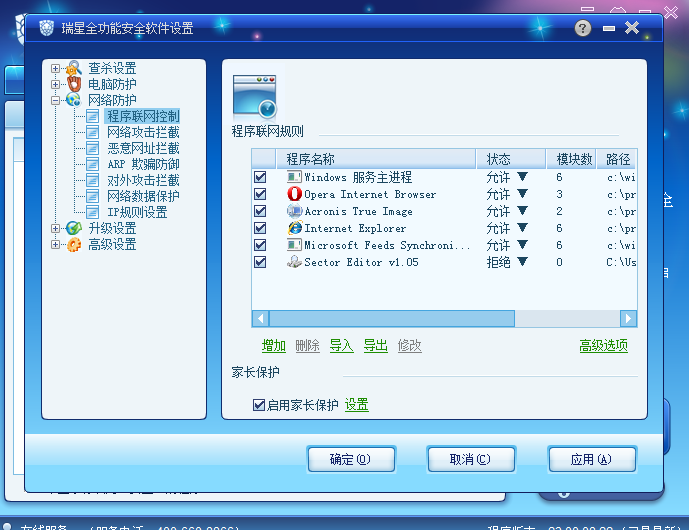This screenshot has width=689, height=530.
Task: Select 恶意网址拦截 in the tree
Action: 143,148
